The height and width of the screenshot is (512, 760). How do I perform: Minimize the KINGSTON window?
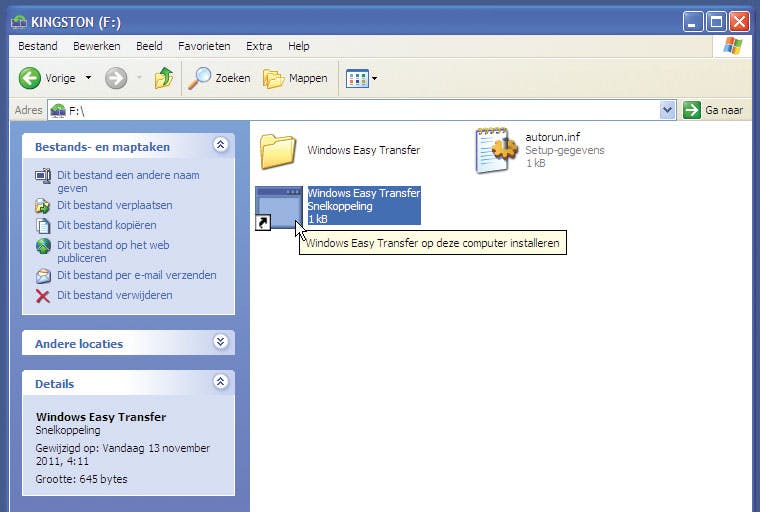click(x=693, y=22)
